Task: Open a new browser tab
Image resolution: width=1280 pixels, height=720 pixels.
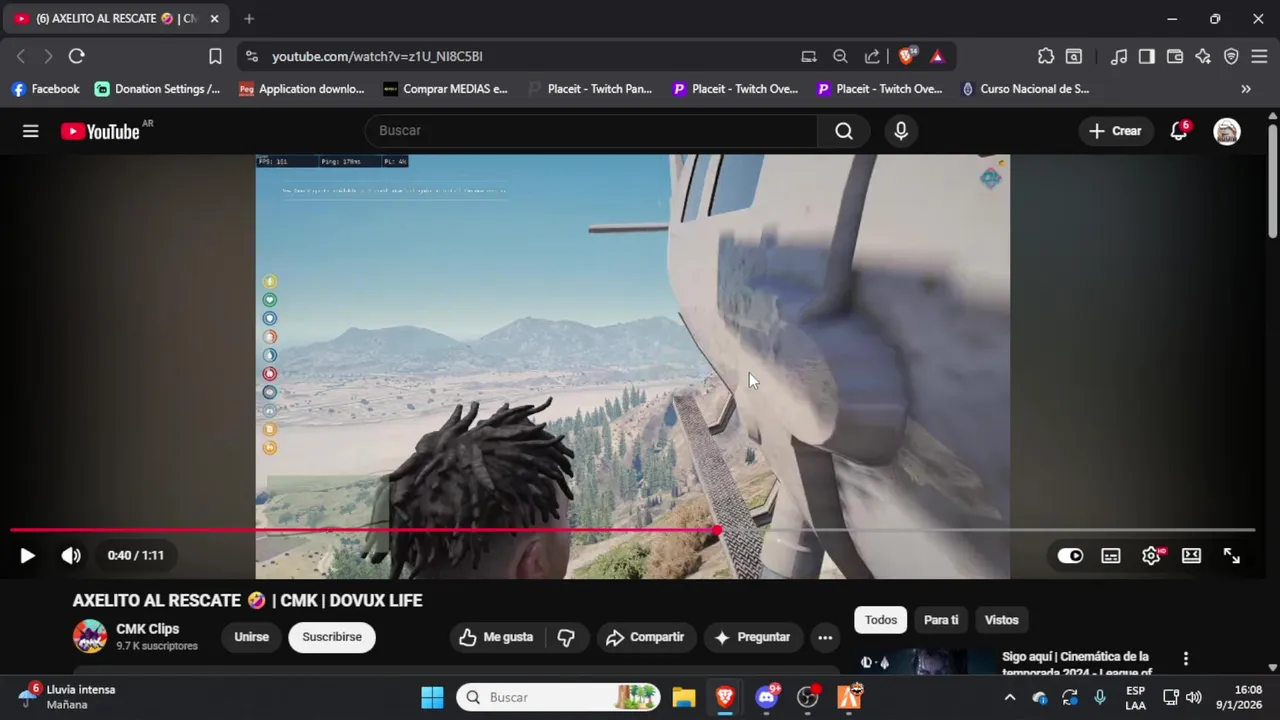Action: pyautogui.click(x=249, y=19)
